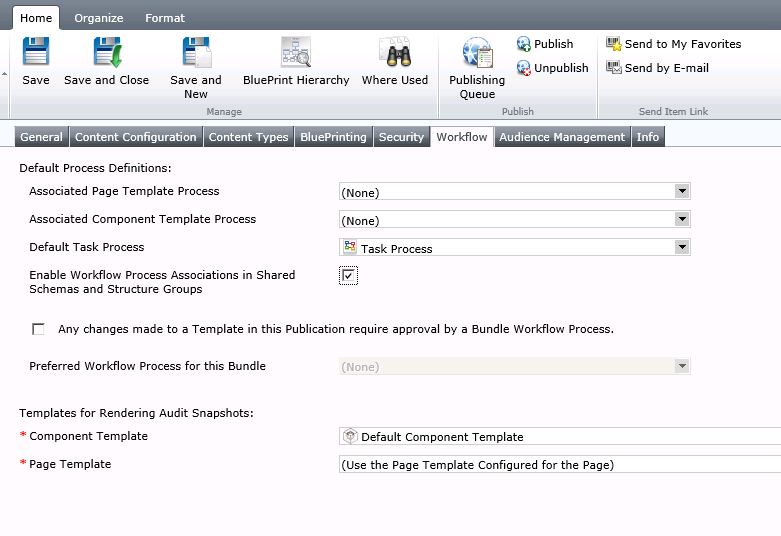Send item link to My Favorites
This screenshot has width=781, height=536.
[x=613, y=44]
